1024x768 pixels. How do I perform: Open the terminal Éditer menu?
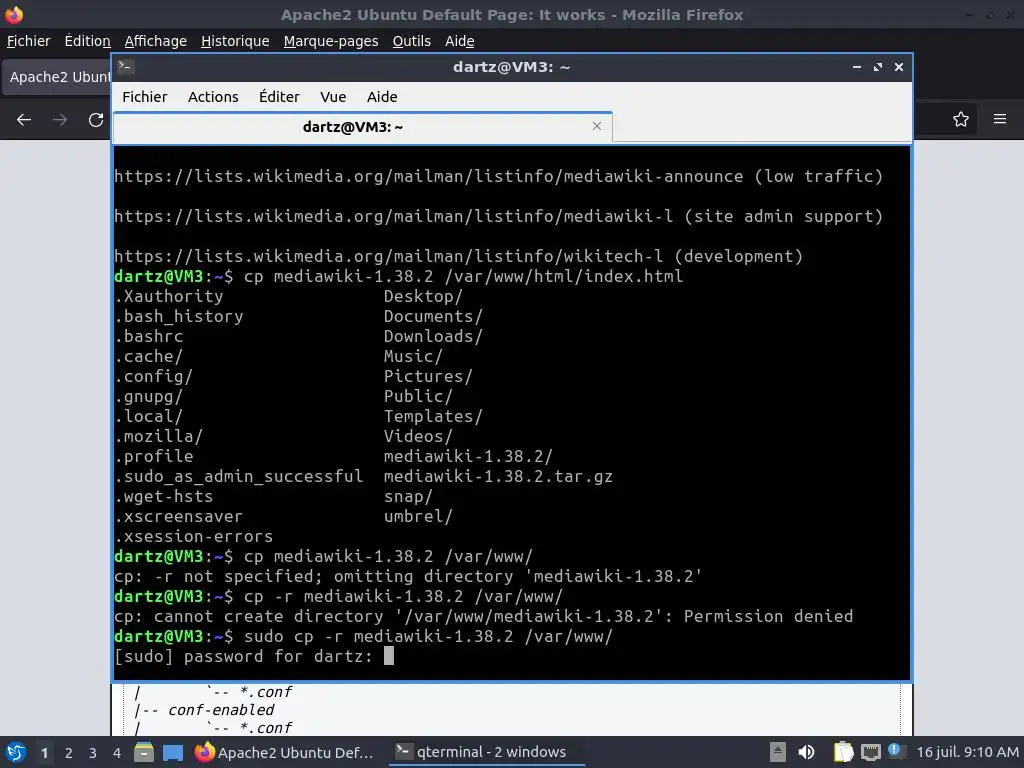coord(279,97)
